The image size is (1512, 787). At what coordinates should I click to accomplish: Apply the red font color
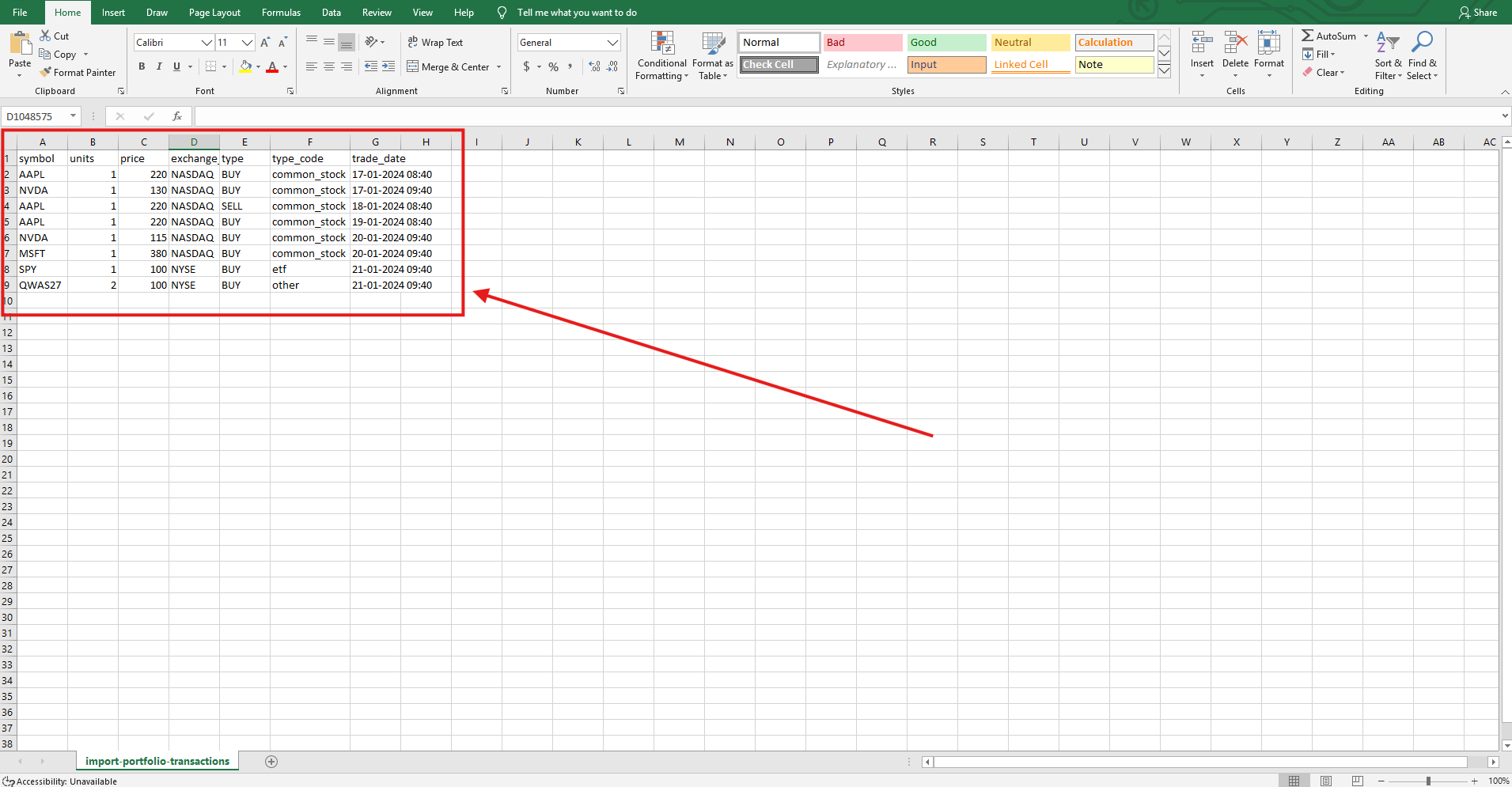pyautogui.click(x=272, y=66)
